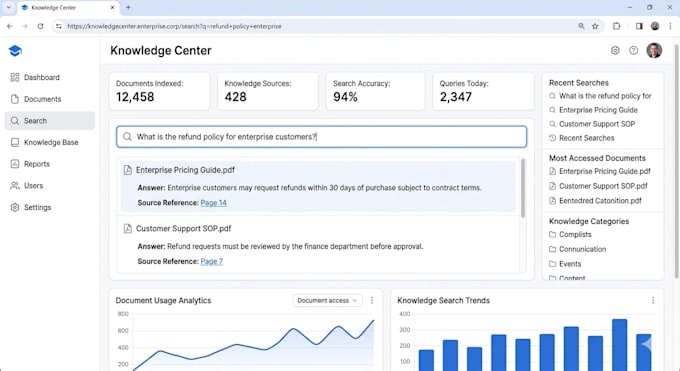The width and height of the screenshot is (680, 371).
Task: Bookmark this page with the star icon
Action: coord(595,26)
